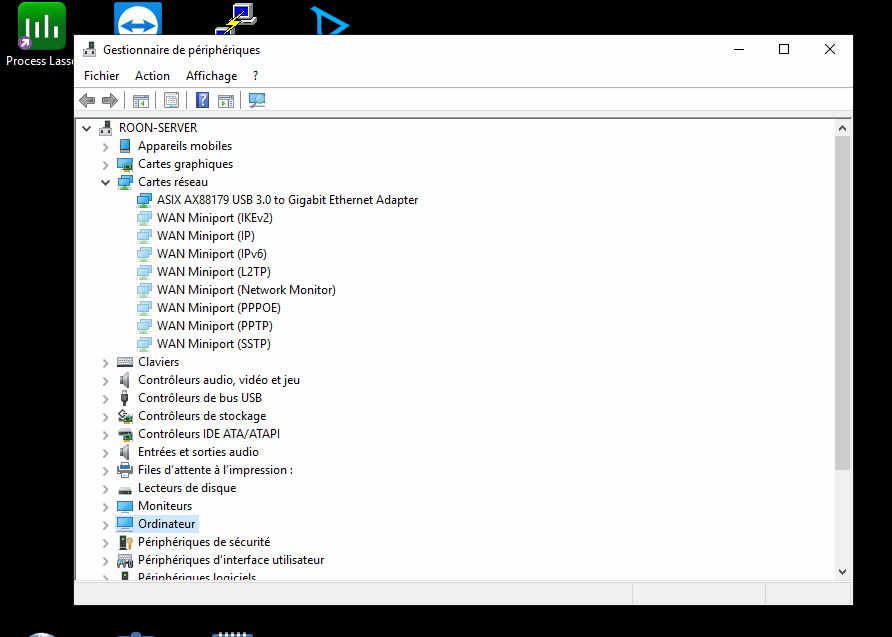Select WAN Miniport (IPv6)
892x637 pixels.
pos(212,254)
